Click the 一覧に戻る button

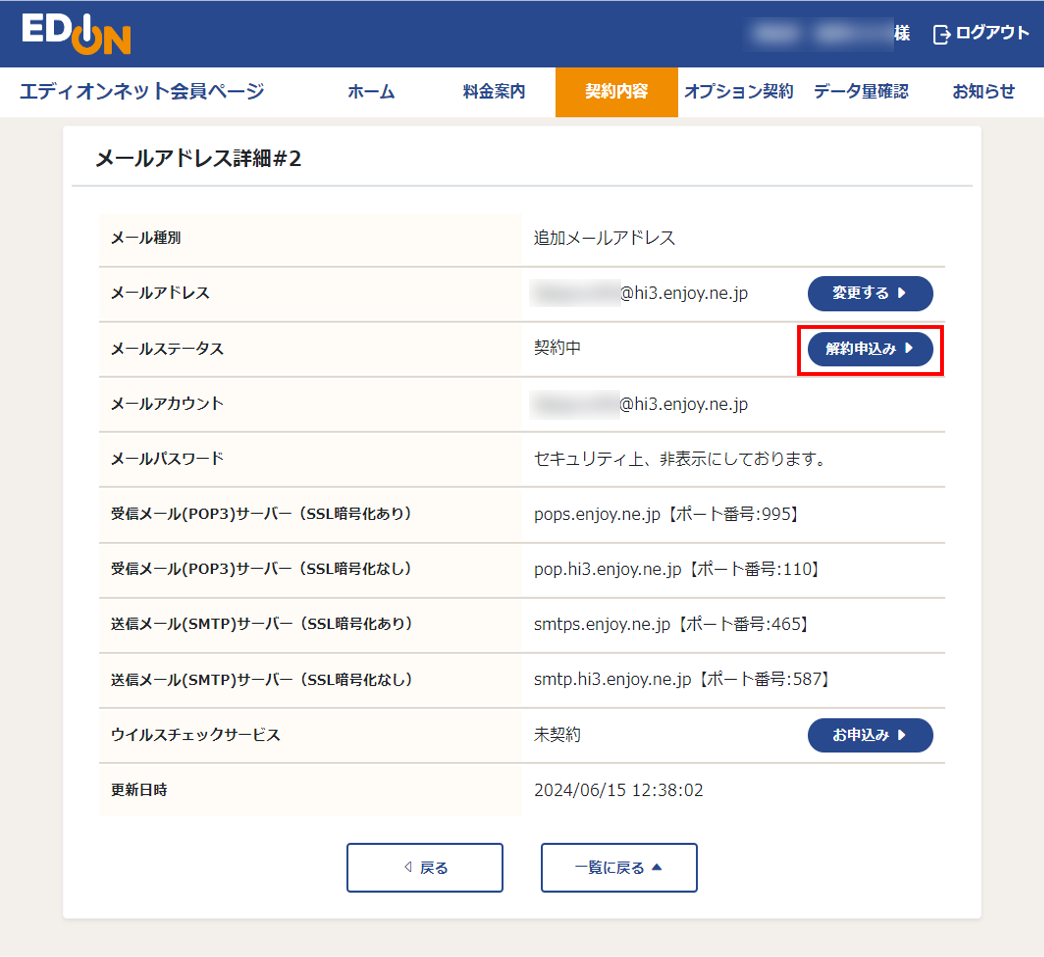click(x=619, y=868)
